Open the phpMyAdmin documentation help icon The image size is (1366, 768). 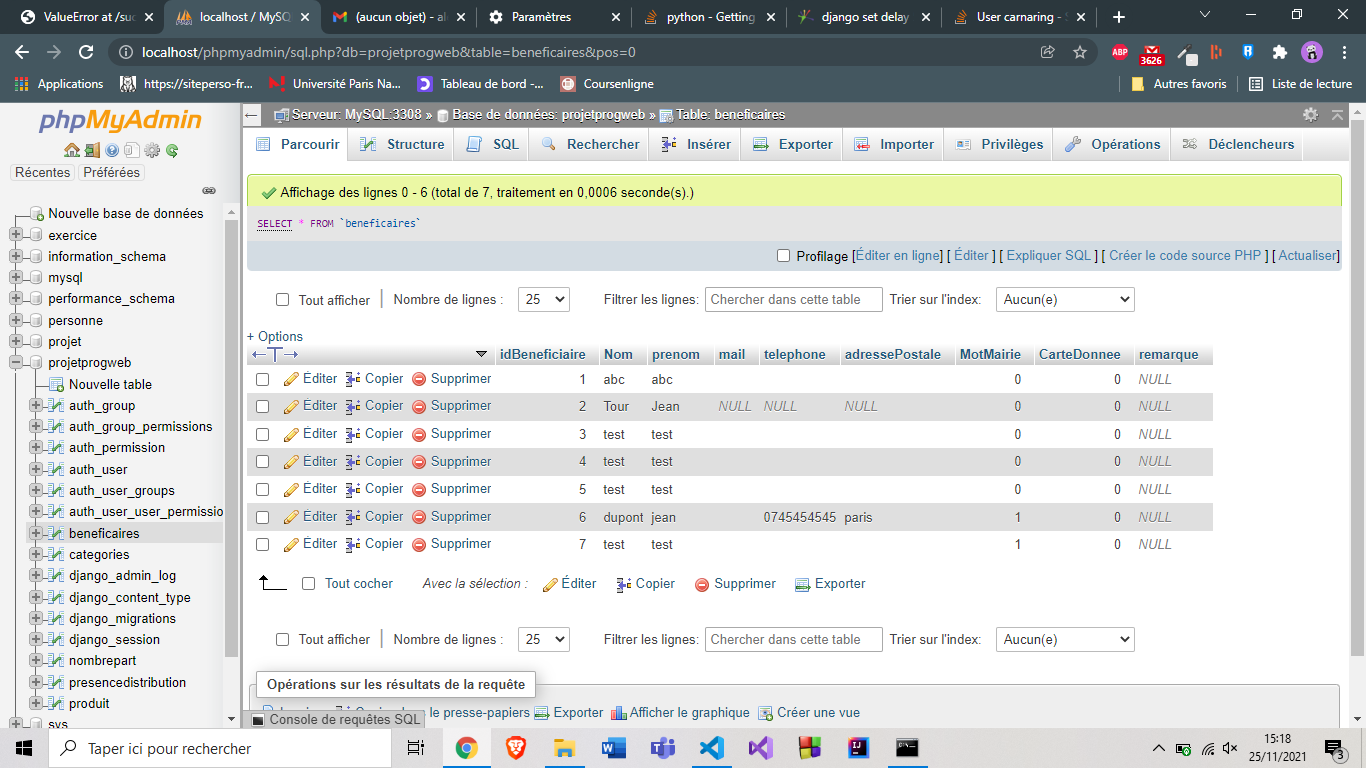112,150
